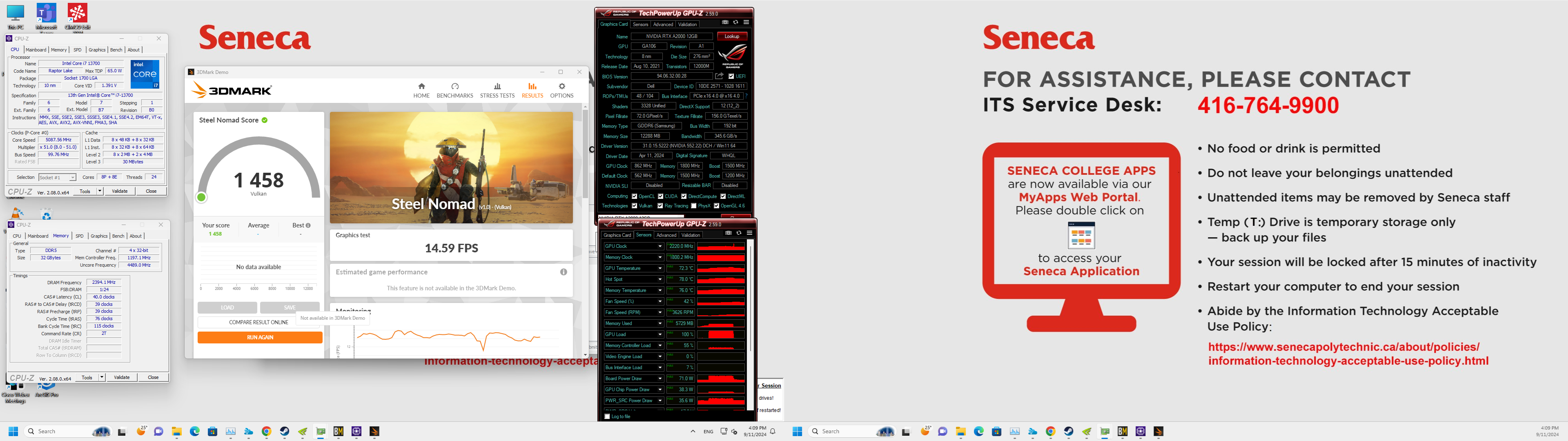This screenshot has width=1568, height=441.
Task: Switch to Bench tab in upper CPU-Z window
Action: point(116,50)
